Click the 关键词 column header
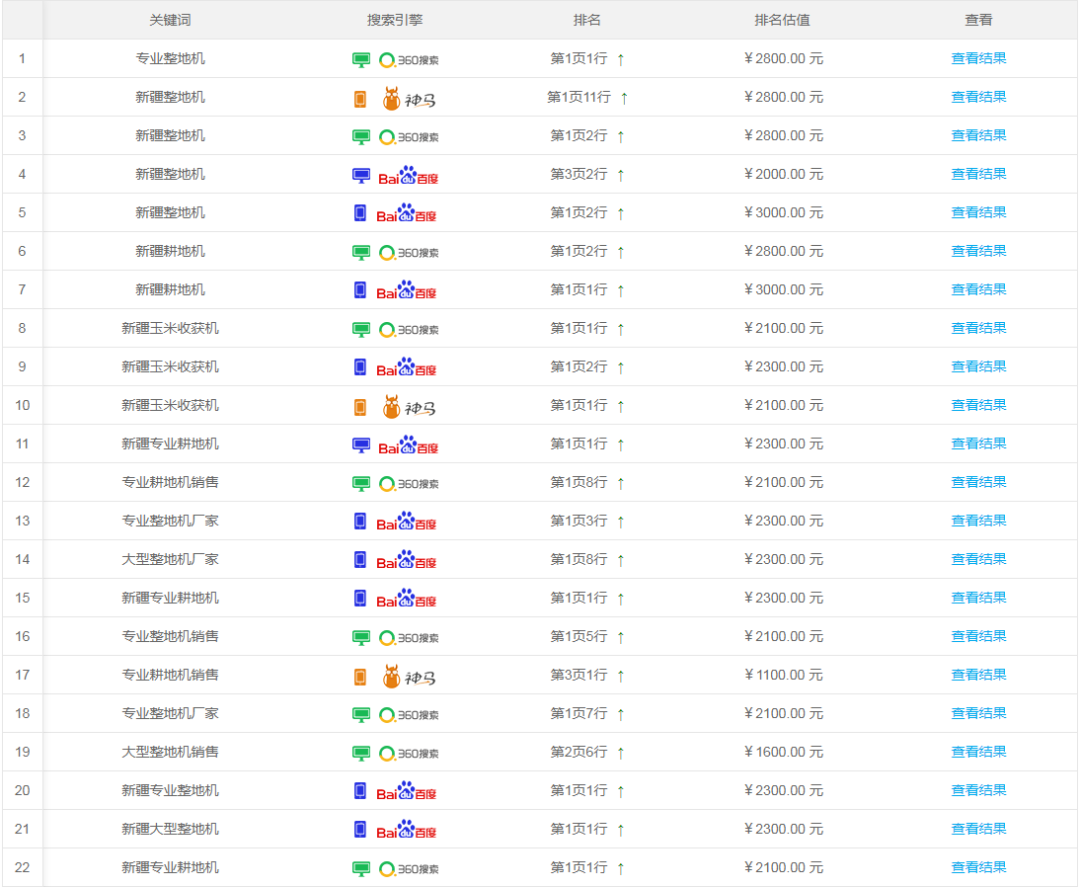This screenshot has width=1080, height=887. click(170, 20)
